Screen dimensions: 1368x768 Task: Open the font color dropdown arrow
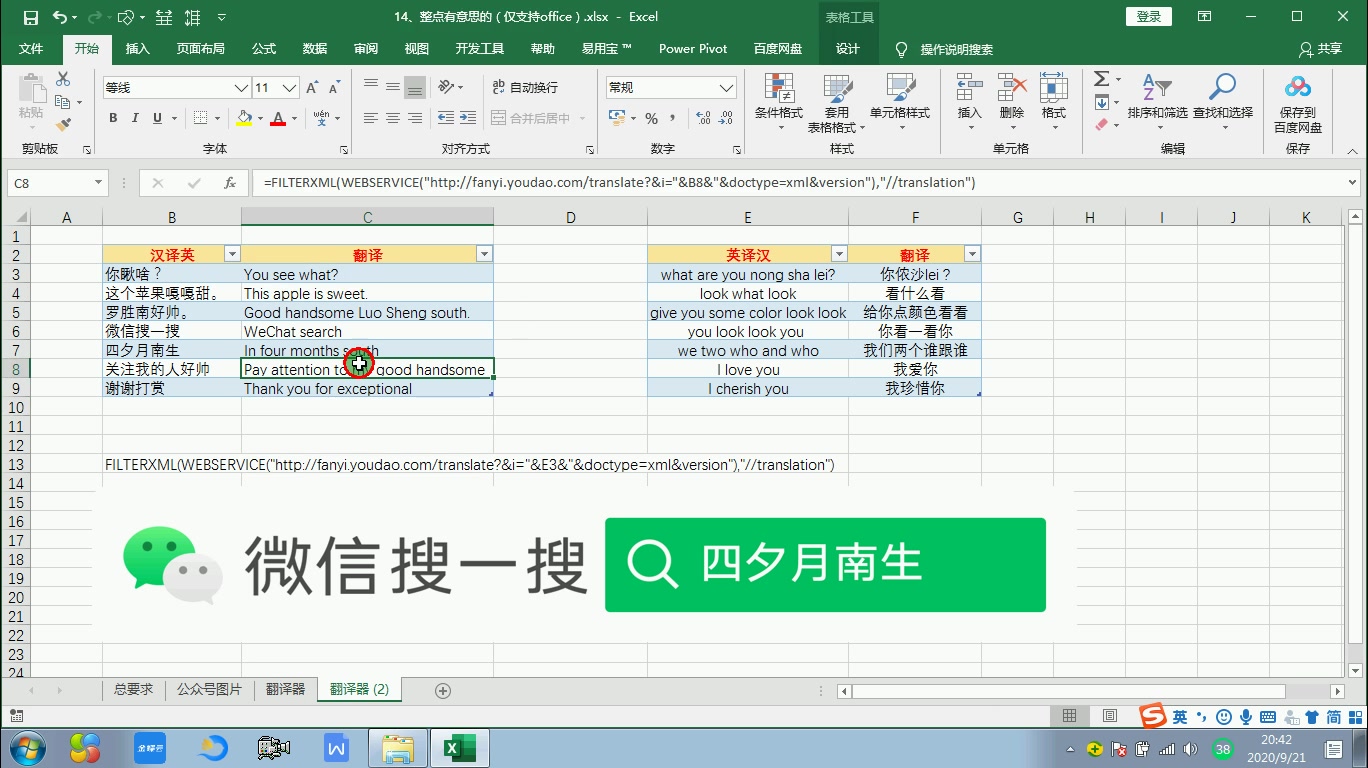(294, 118)
